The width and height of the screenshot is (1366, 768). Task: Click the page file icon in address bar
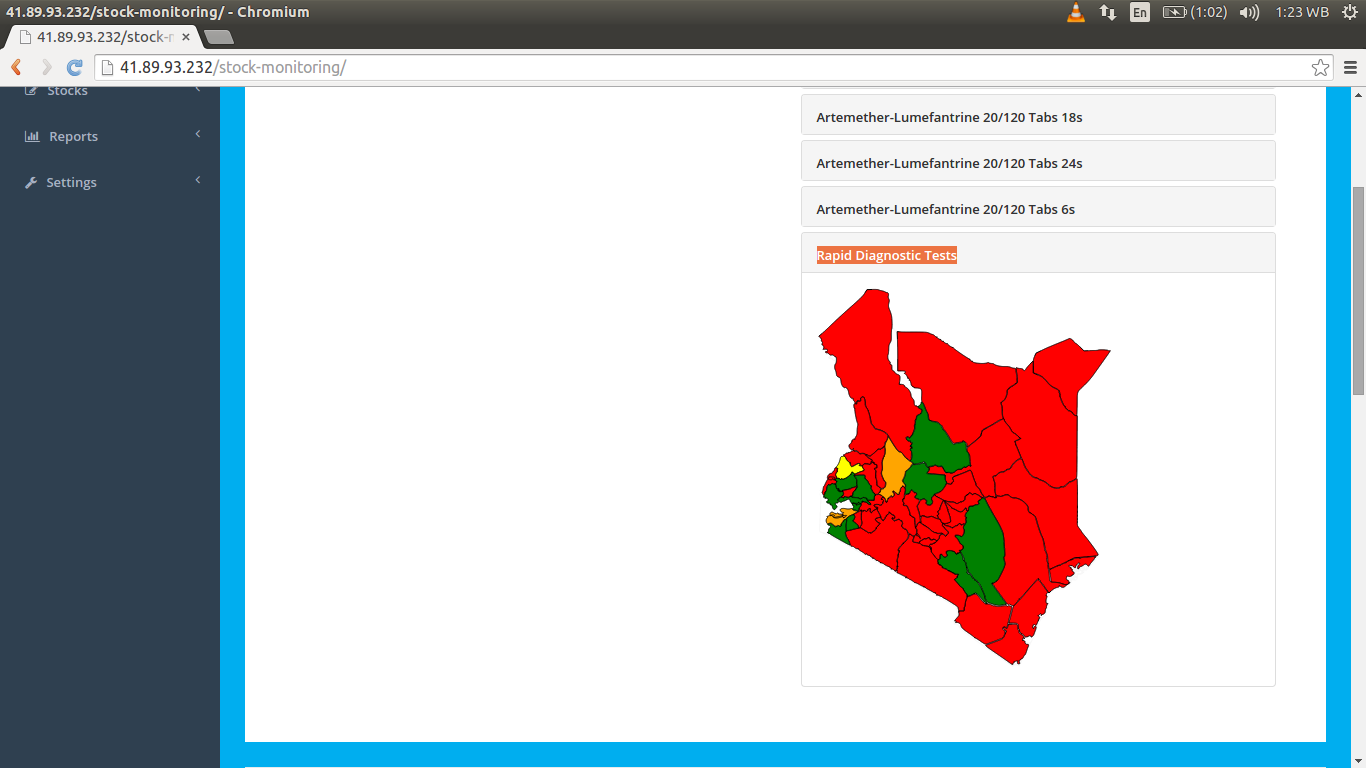coord(107,68)
